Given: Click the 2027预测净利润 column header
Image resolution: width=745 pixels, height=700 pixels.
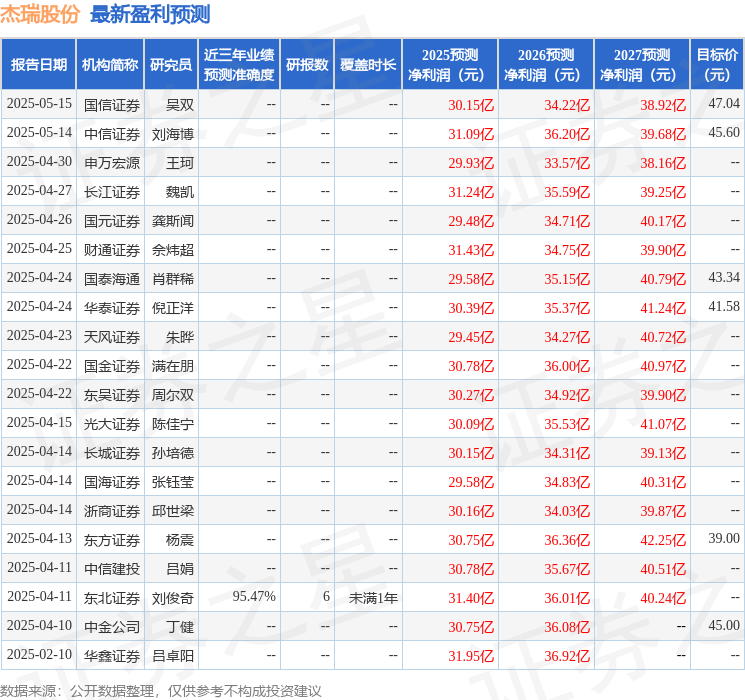Looking at the screenshot, I should [x=642, y=65].
